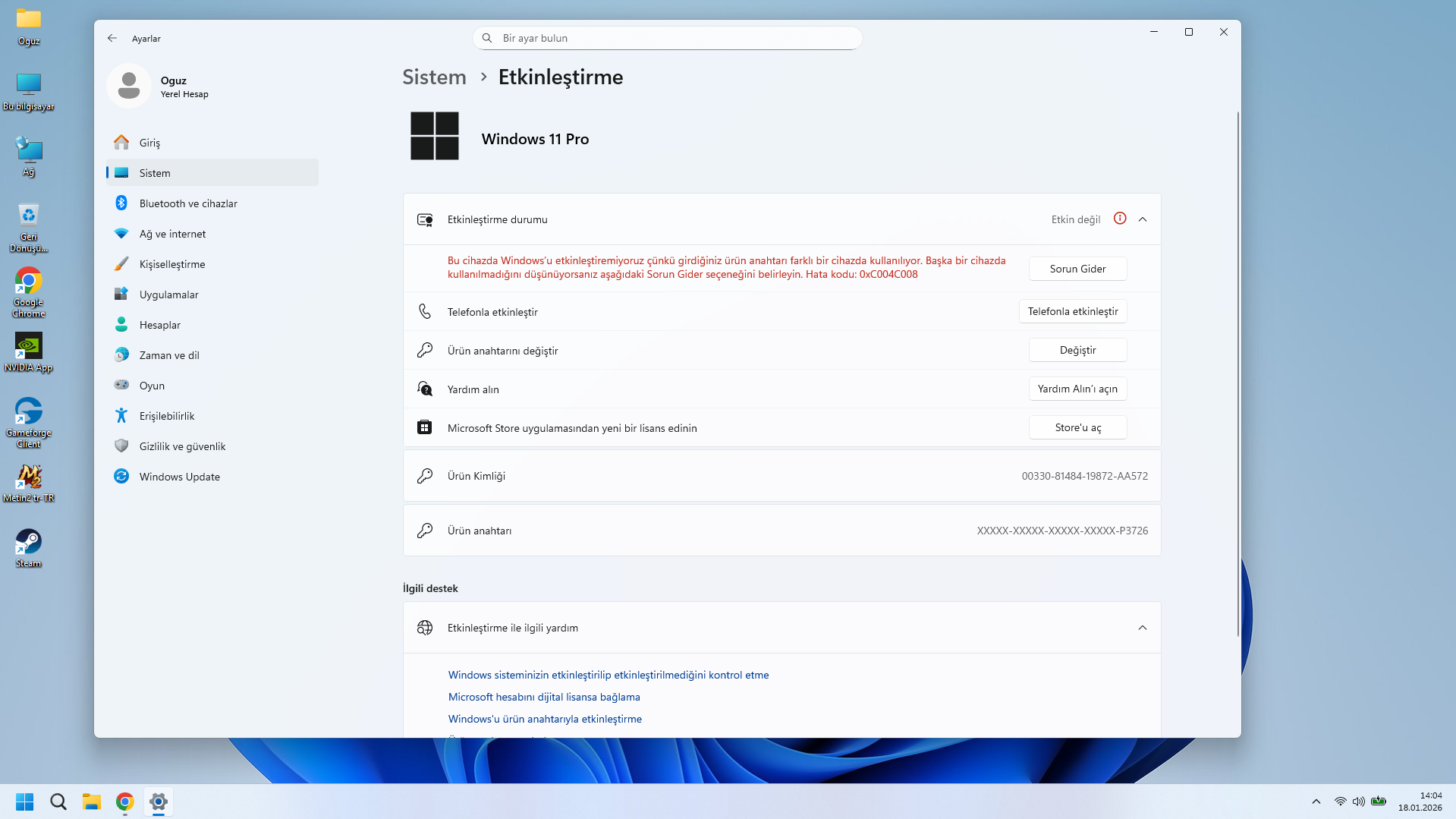Click the taskbar search icon
Screen dimensions: 1456x819
pyautogui.click(x=58, y=802)
